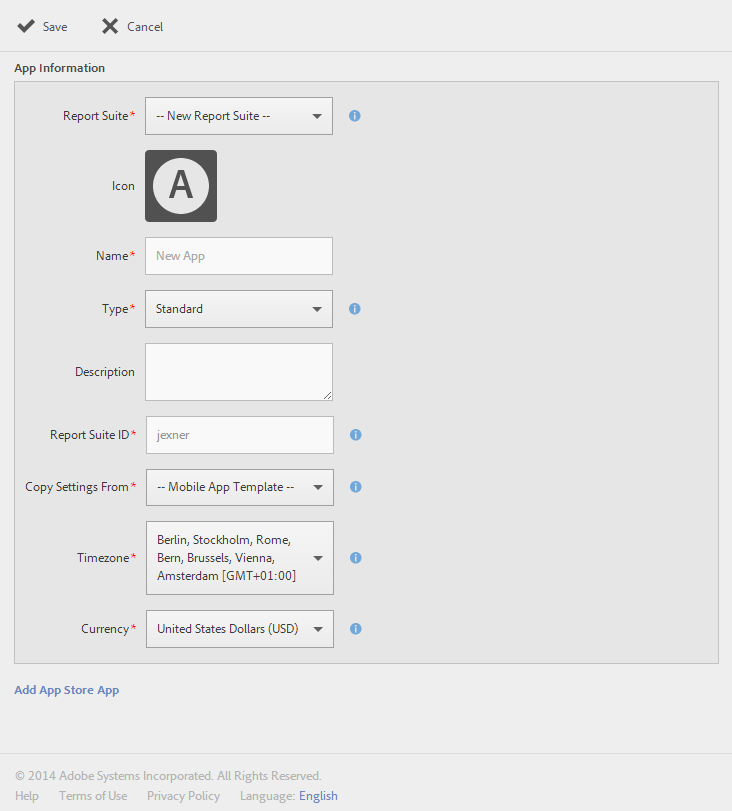
Task: Open the Report Suite dropdown
Action: [x=239, y=116]
